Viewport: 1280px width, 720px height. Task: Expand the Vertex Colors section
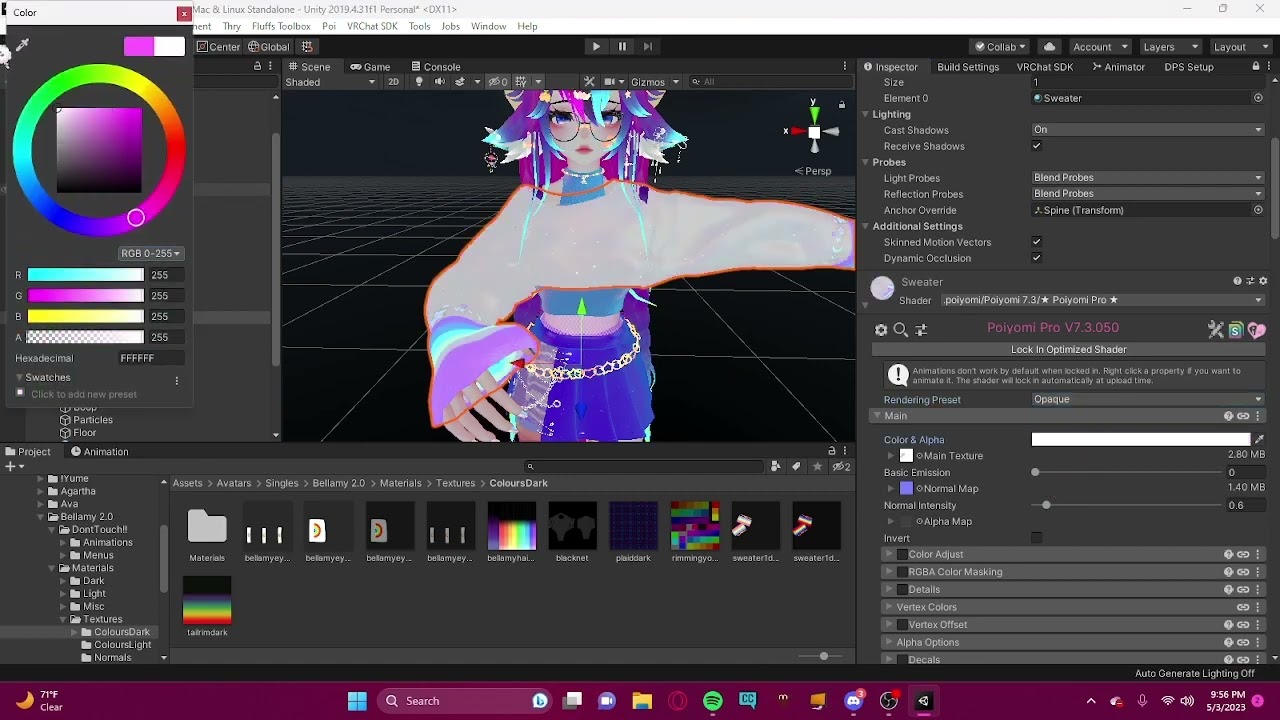click(x=887, y=607)
